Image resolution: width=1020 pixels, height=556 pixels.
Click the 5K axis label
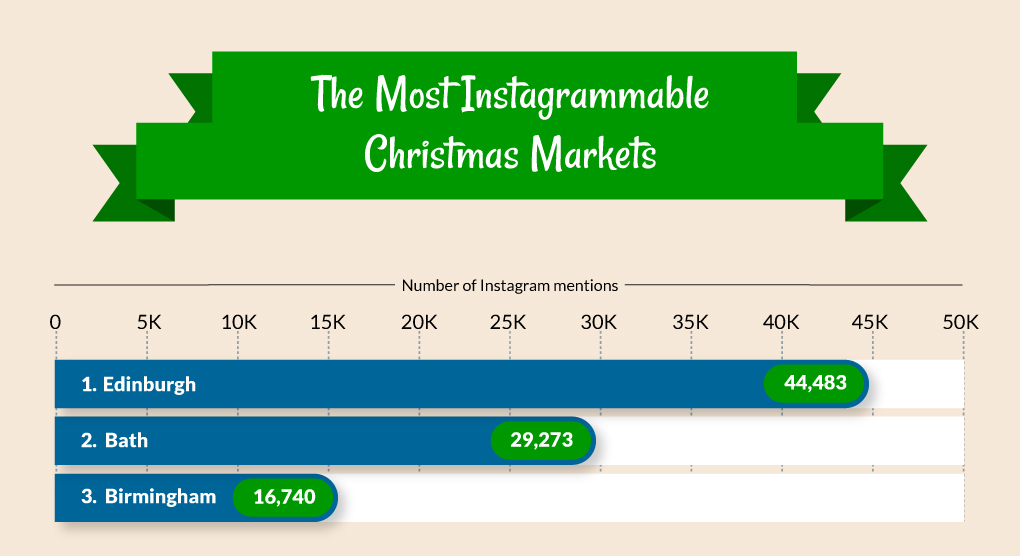pyautogui.click(x=149, y=323)
